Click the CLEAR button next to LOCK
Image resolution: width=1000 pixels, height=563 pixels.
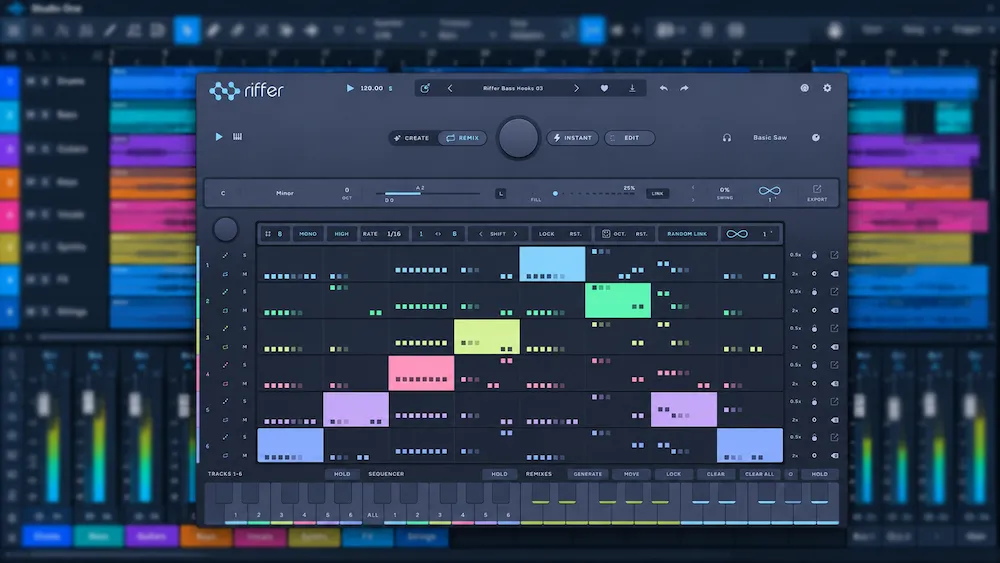click(716, 474)
